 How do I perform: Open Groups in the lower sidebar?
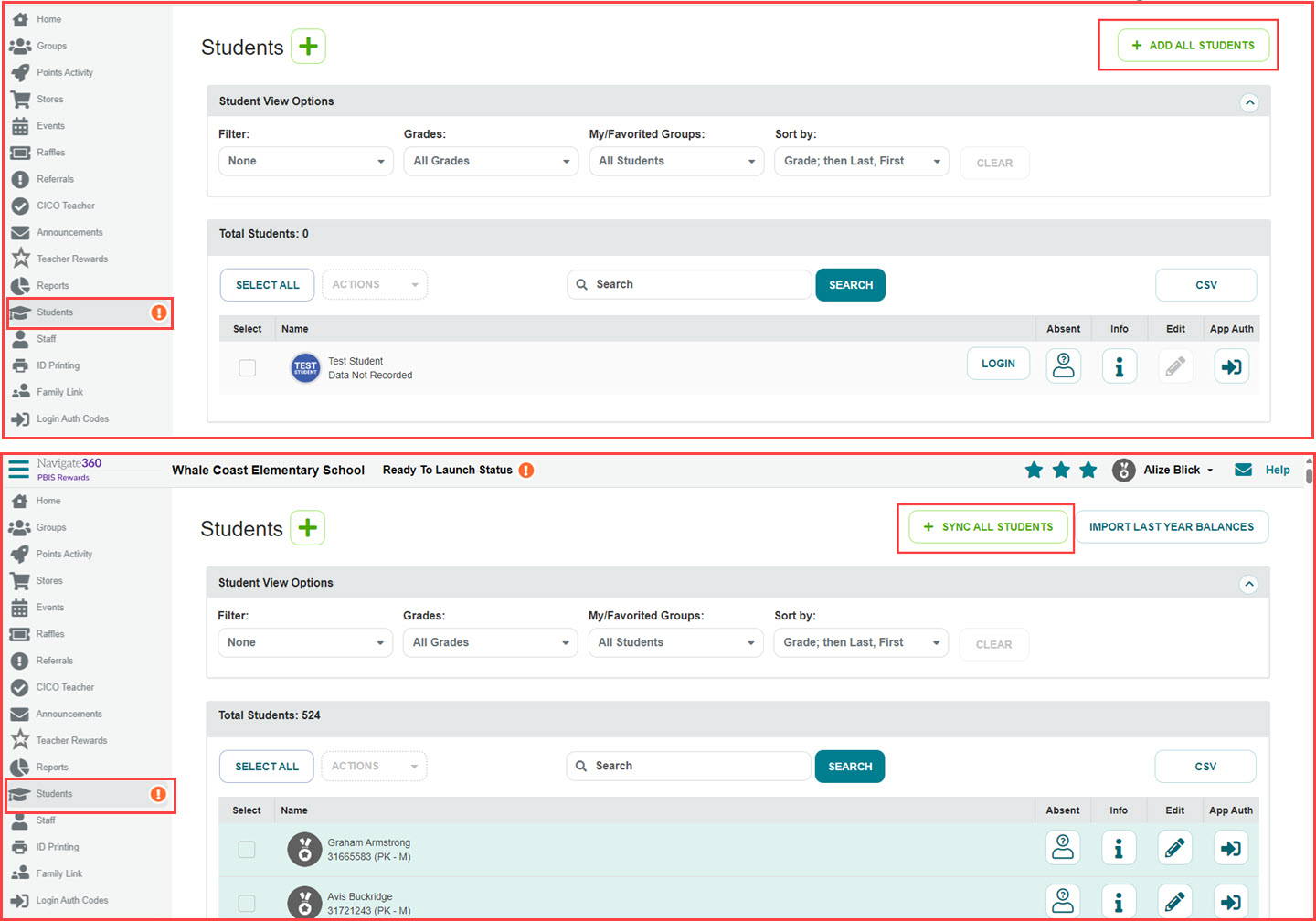click(51, 527)
